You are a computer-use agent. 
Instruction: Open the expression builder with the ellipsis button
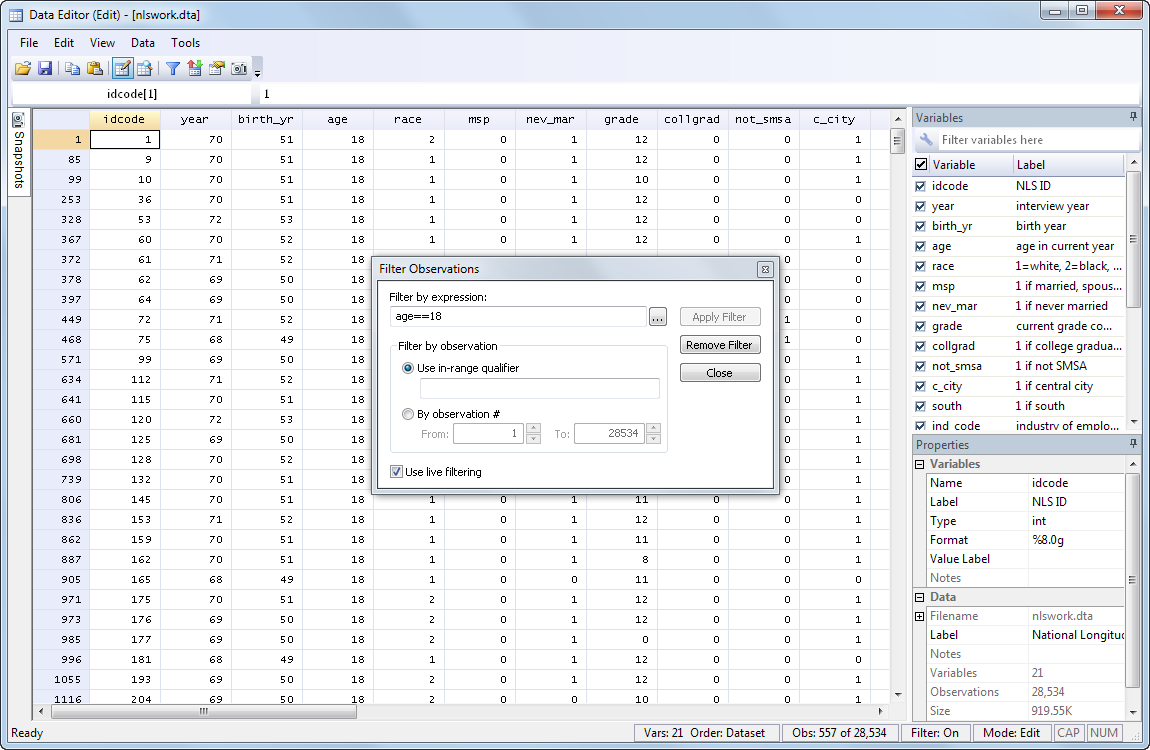(x=658, y=316)
